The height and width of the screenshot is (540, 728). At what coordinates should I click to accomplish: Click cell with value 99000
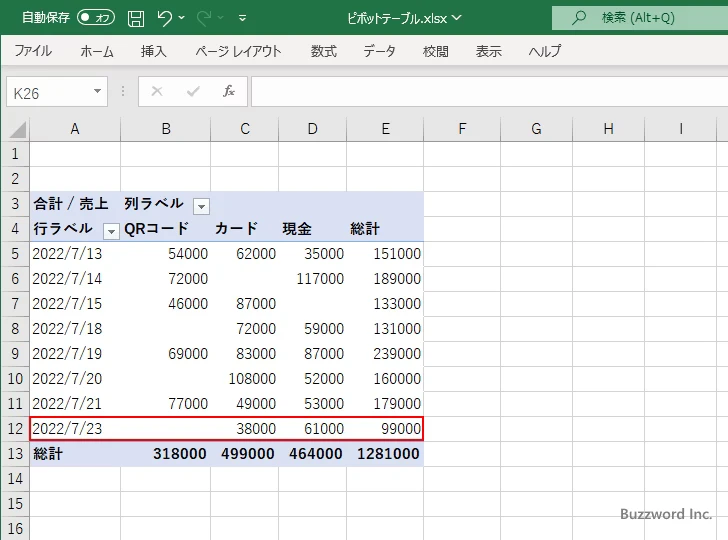pos(385,429)
